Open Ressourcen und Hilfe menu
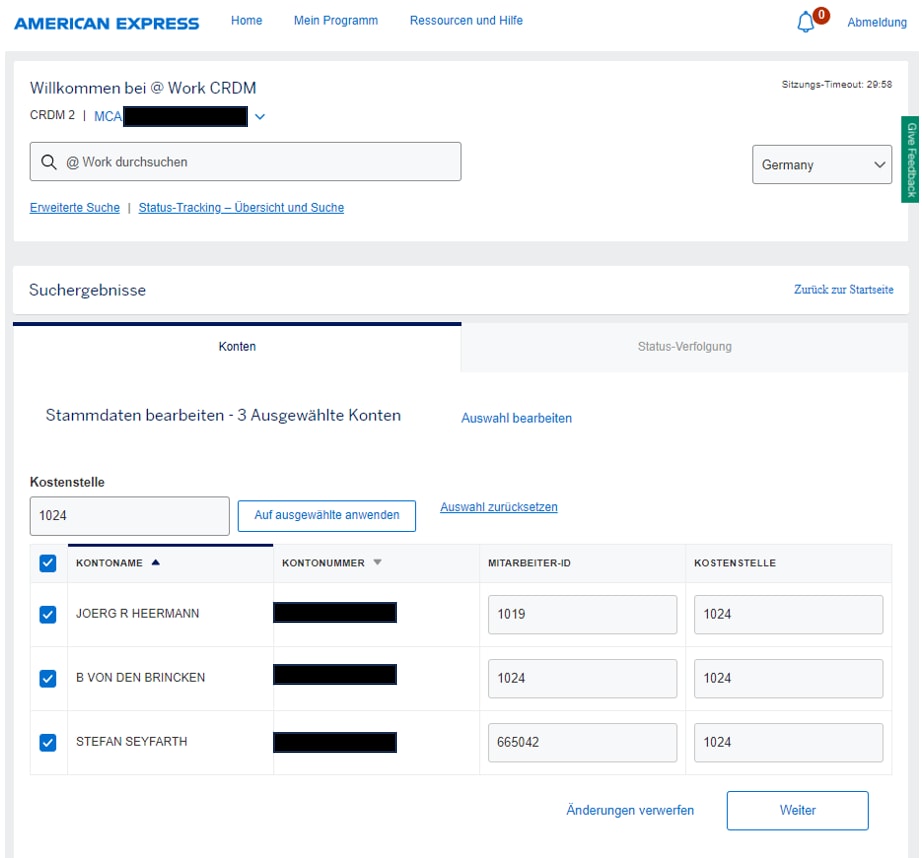 (466, 21)
